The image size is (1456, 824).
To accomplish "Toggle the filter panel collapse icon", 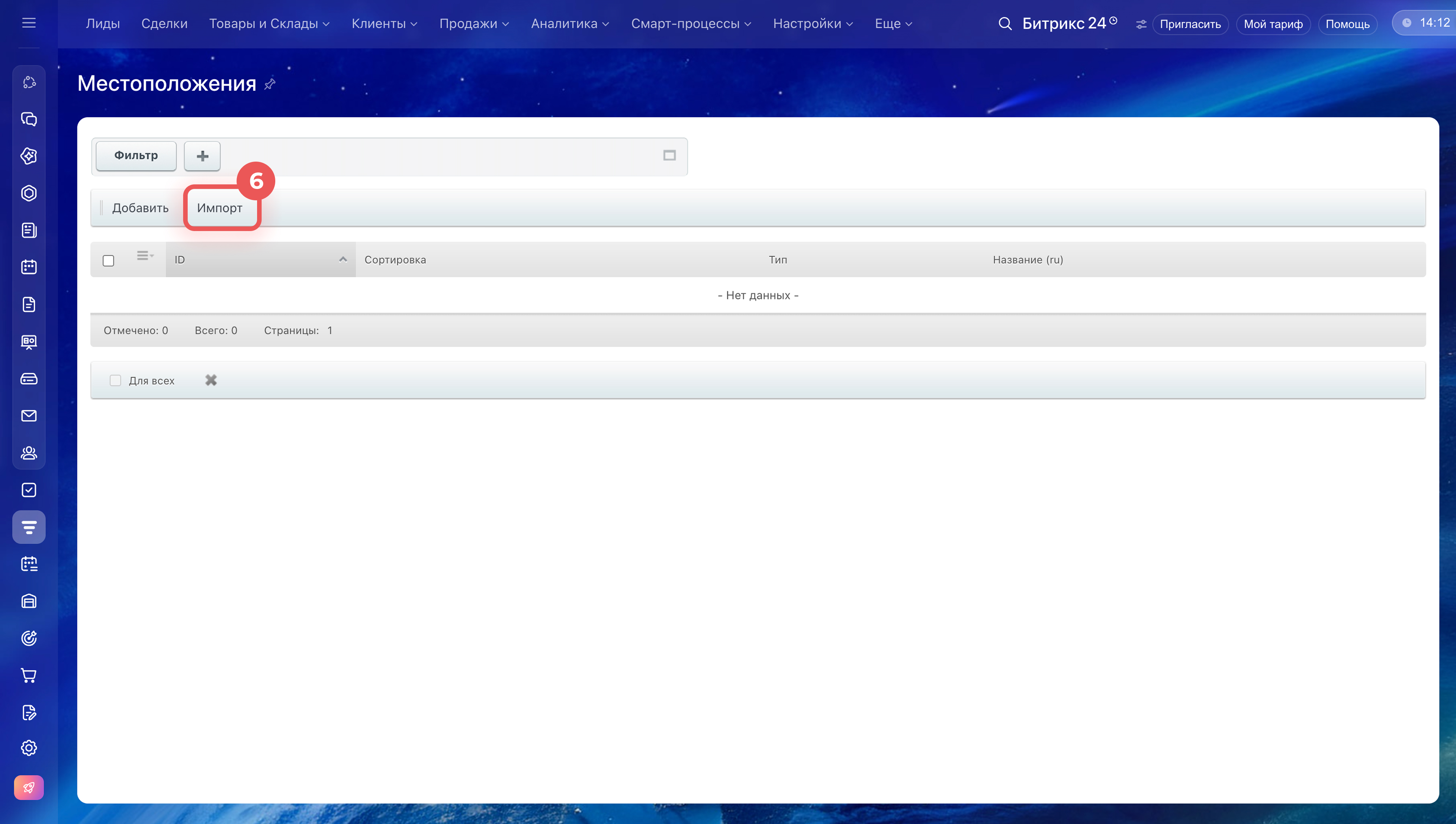I will click(x=670, y=156).
